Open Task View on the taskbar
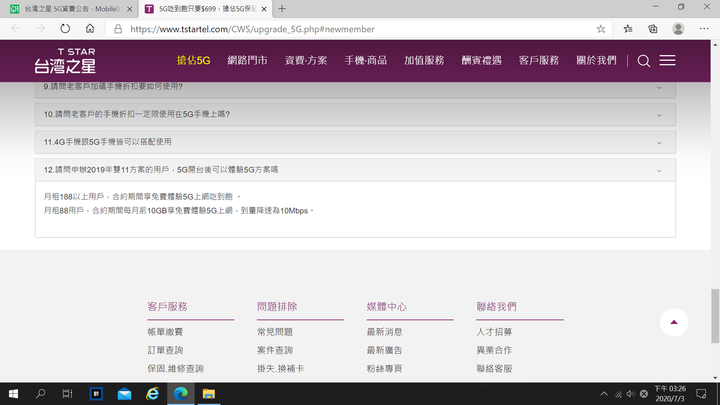Viewport: 720px width, 405px height. pos(68,394)
